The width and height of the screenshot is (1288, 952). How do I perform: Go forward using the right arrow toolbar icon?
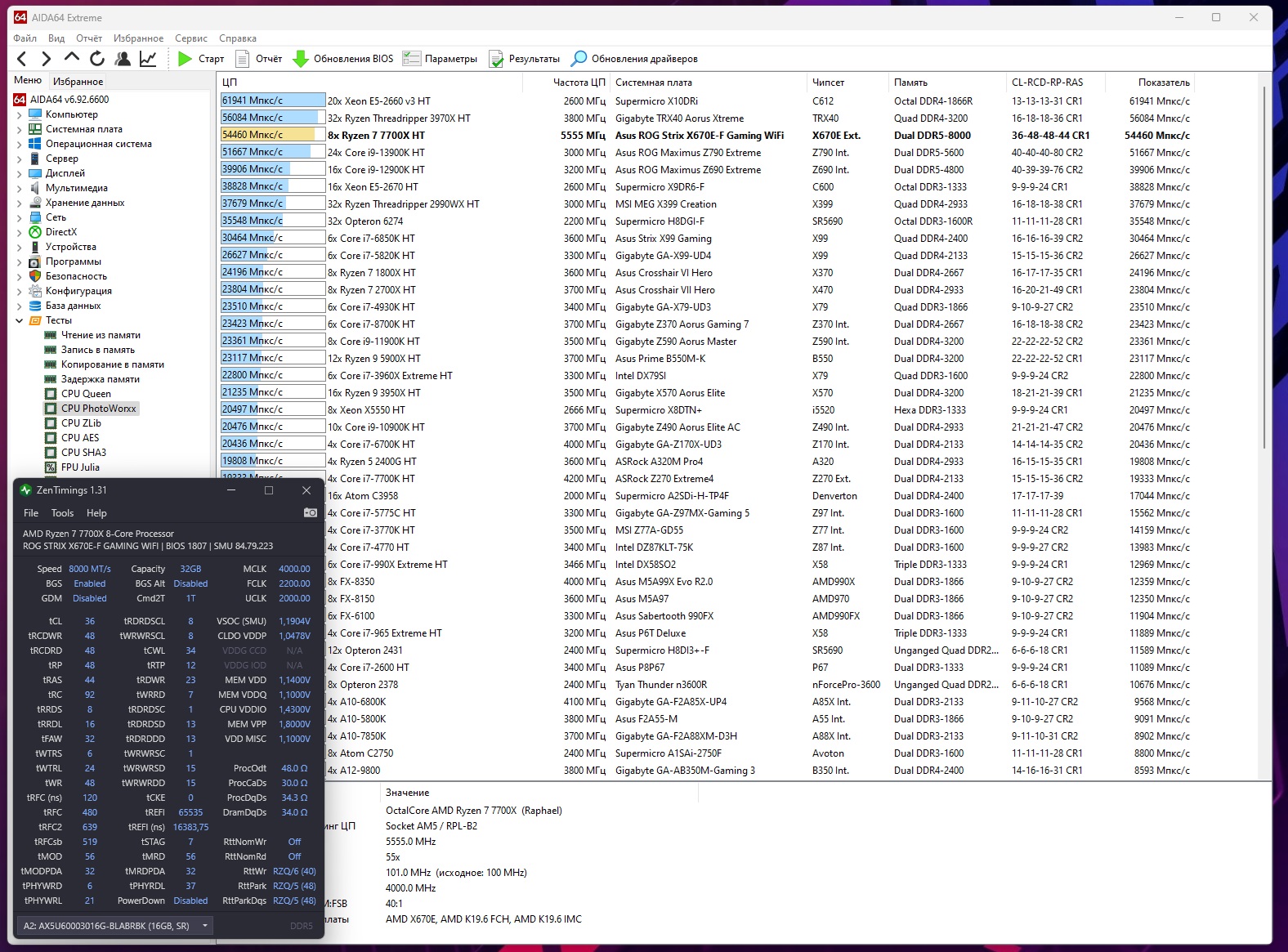[x=47, y=59]
